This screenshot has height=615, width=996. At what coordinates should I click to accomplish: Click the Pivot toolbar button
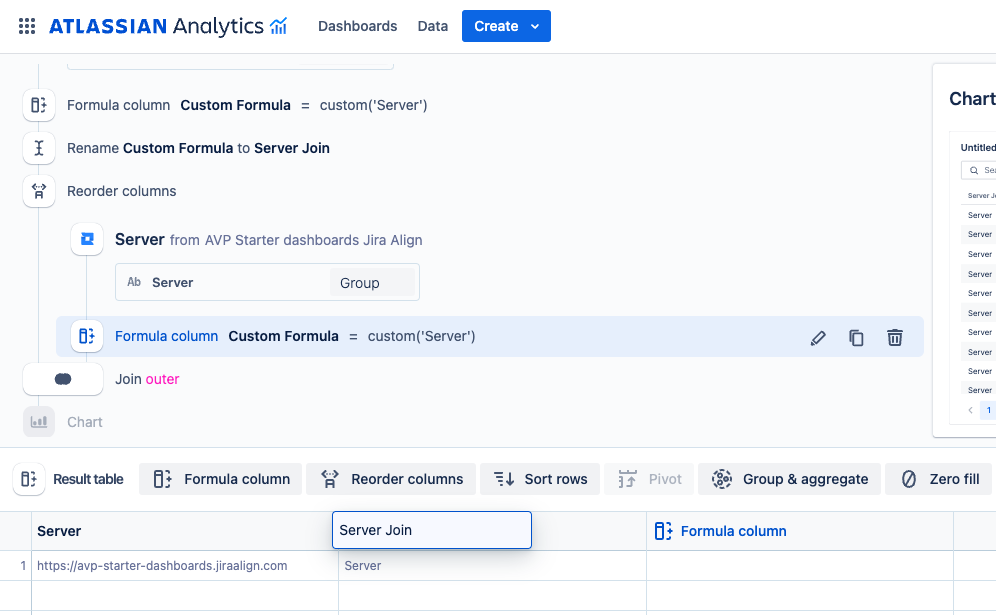click(x=649, y=479)
